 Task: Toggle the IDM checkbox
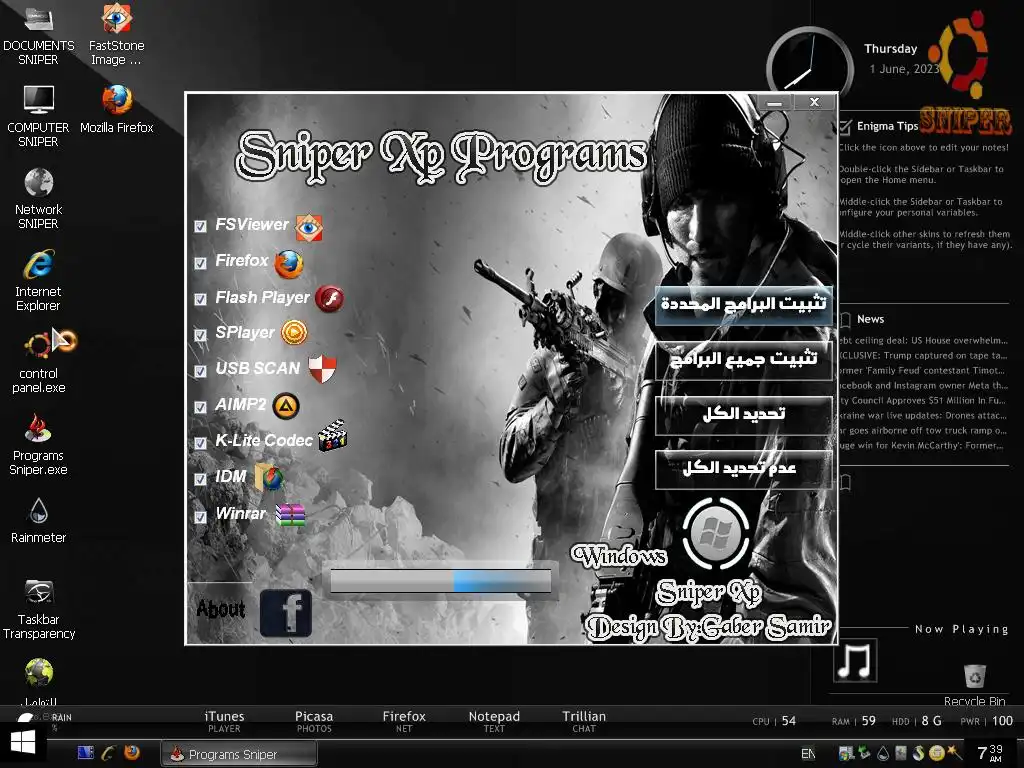pyautogui.click(x=200, y=479)
